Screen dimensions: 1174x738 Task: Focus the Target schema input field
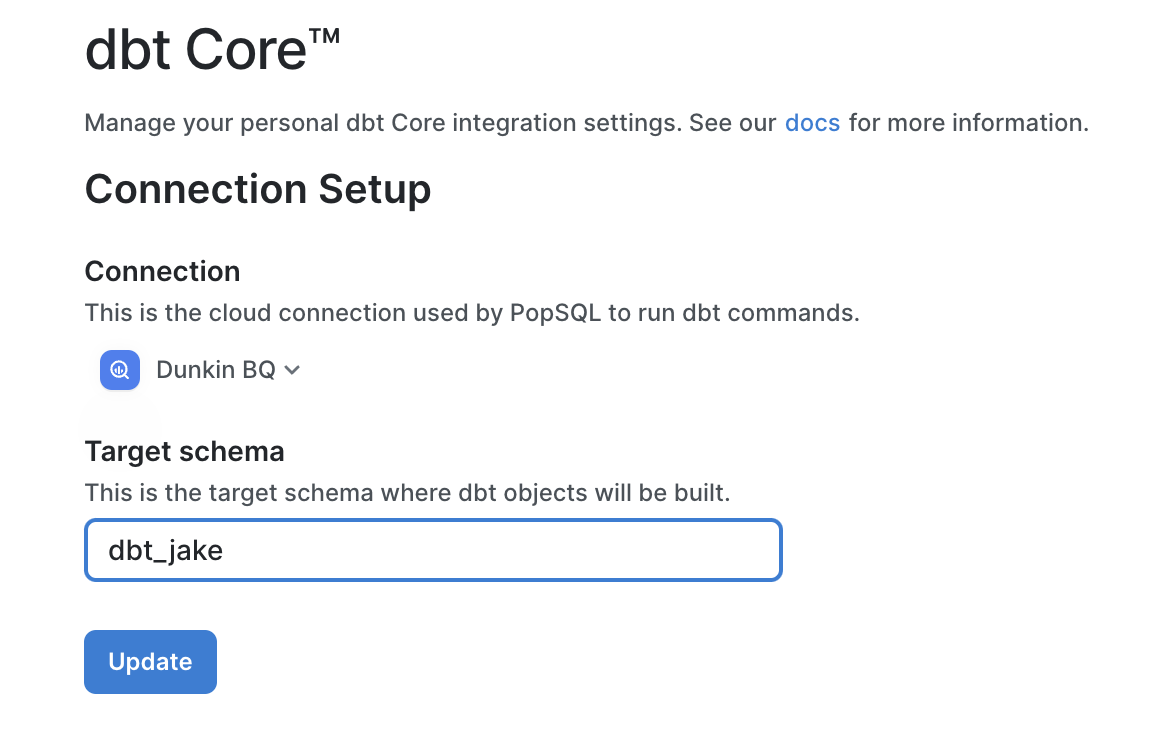click(432, 550)
